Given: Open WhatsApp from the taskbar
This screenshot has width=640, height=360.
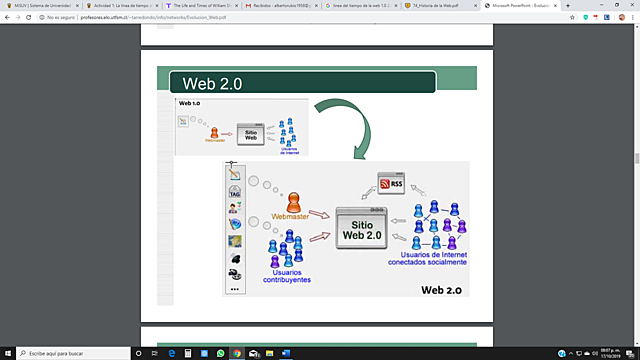Looking at the screenshot, I should coord(220,353).
